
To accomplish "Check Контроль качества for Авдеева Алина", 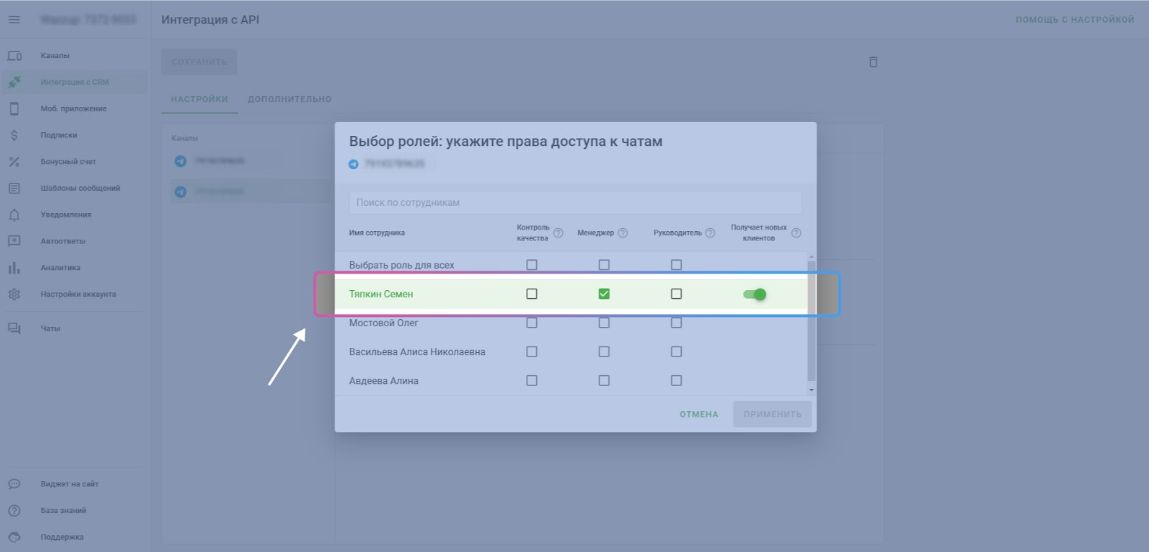I will [532, 380].
